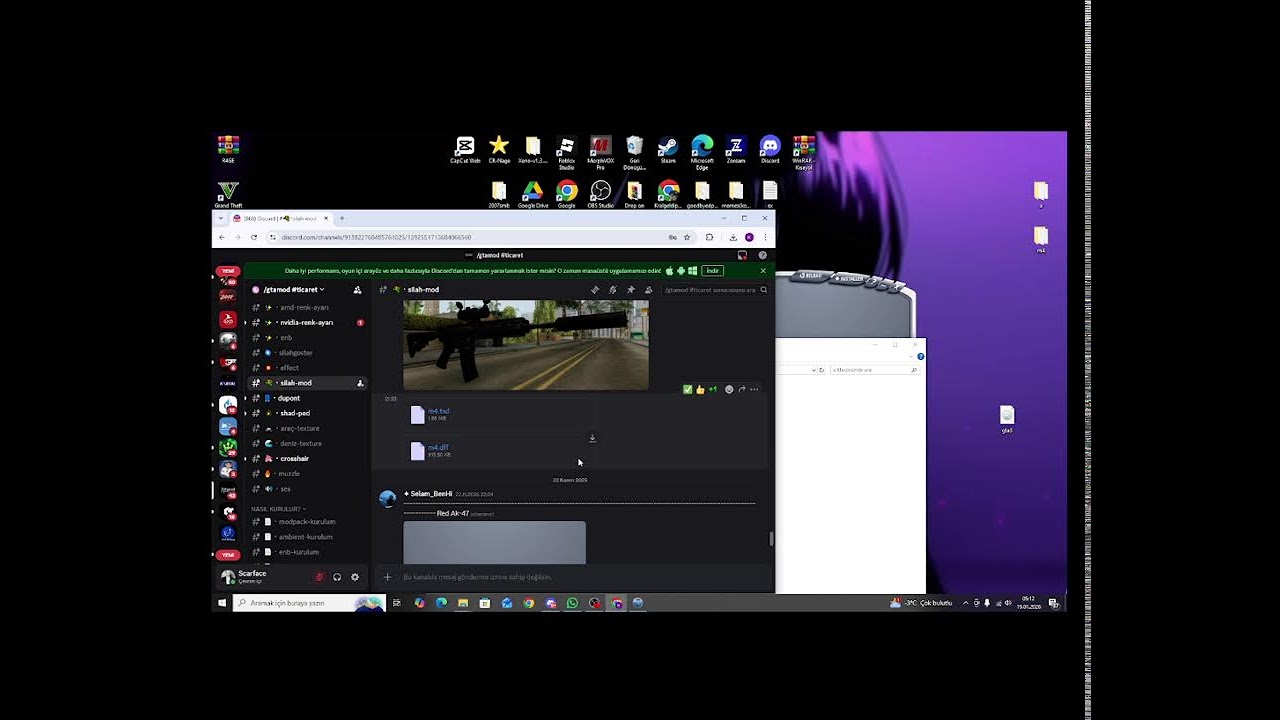
Task: Open the pinned messages icon
Action: (x=630, y=290)
